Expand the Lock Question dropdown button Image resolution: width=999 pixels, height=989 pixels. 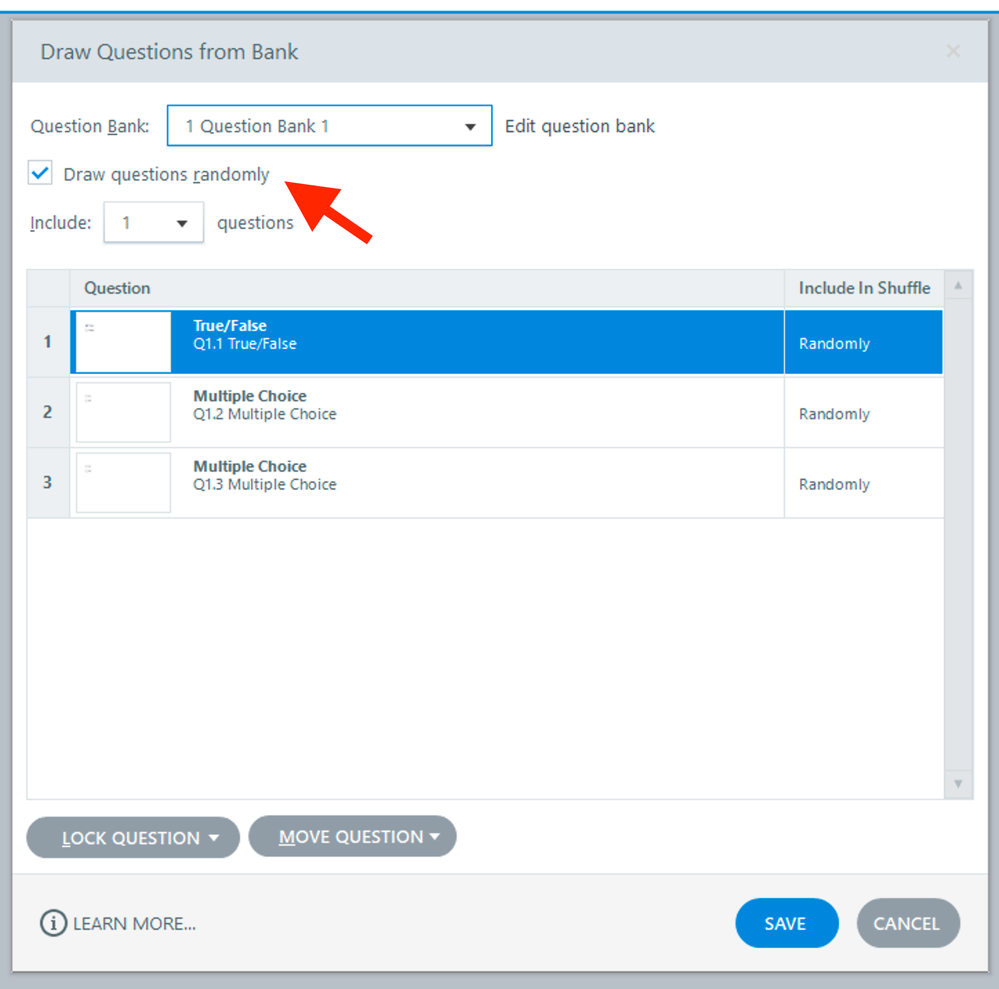(133, 837)
